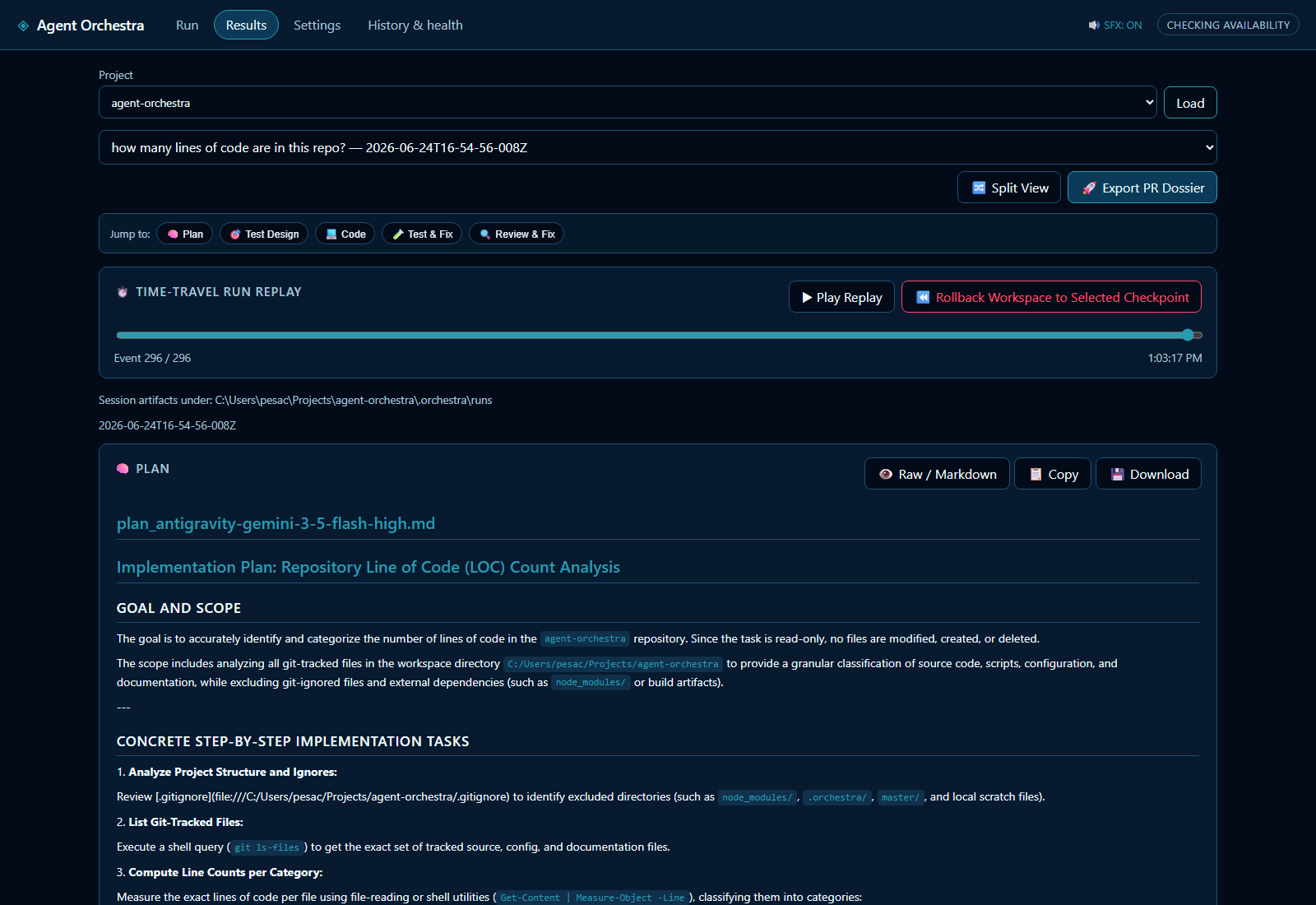
Task: Click Implementation Plan LOC Count Analysis heading
Action: click(x=368, y=567)
